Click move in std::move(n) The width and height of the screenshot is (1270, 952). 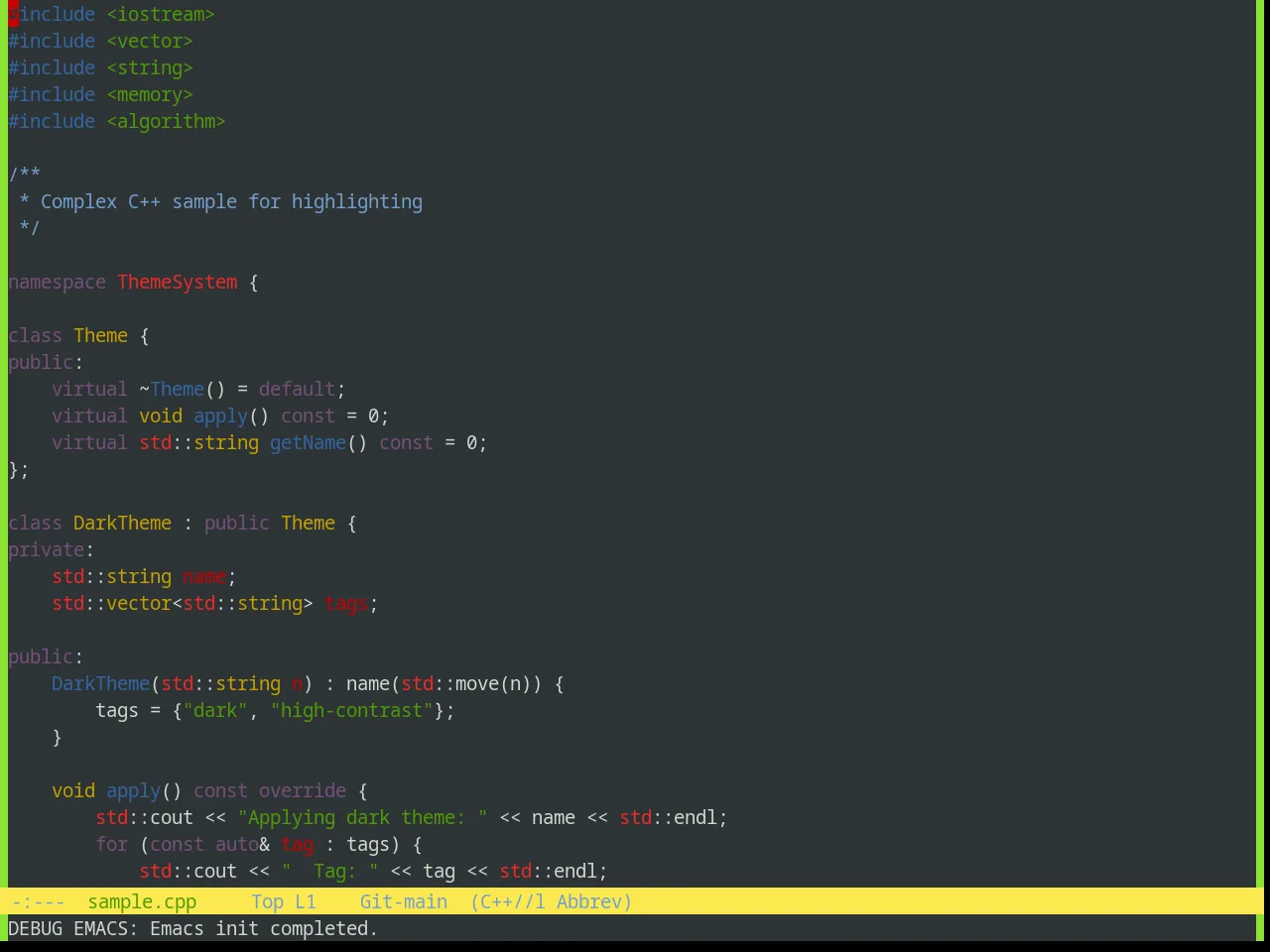pyautogui.click(x=477, y=683)
